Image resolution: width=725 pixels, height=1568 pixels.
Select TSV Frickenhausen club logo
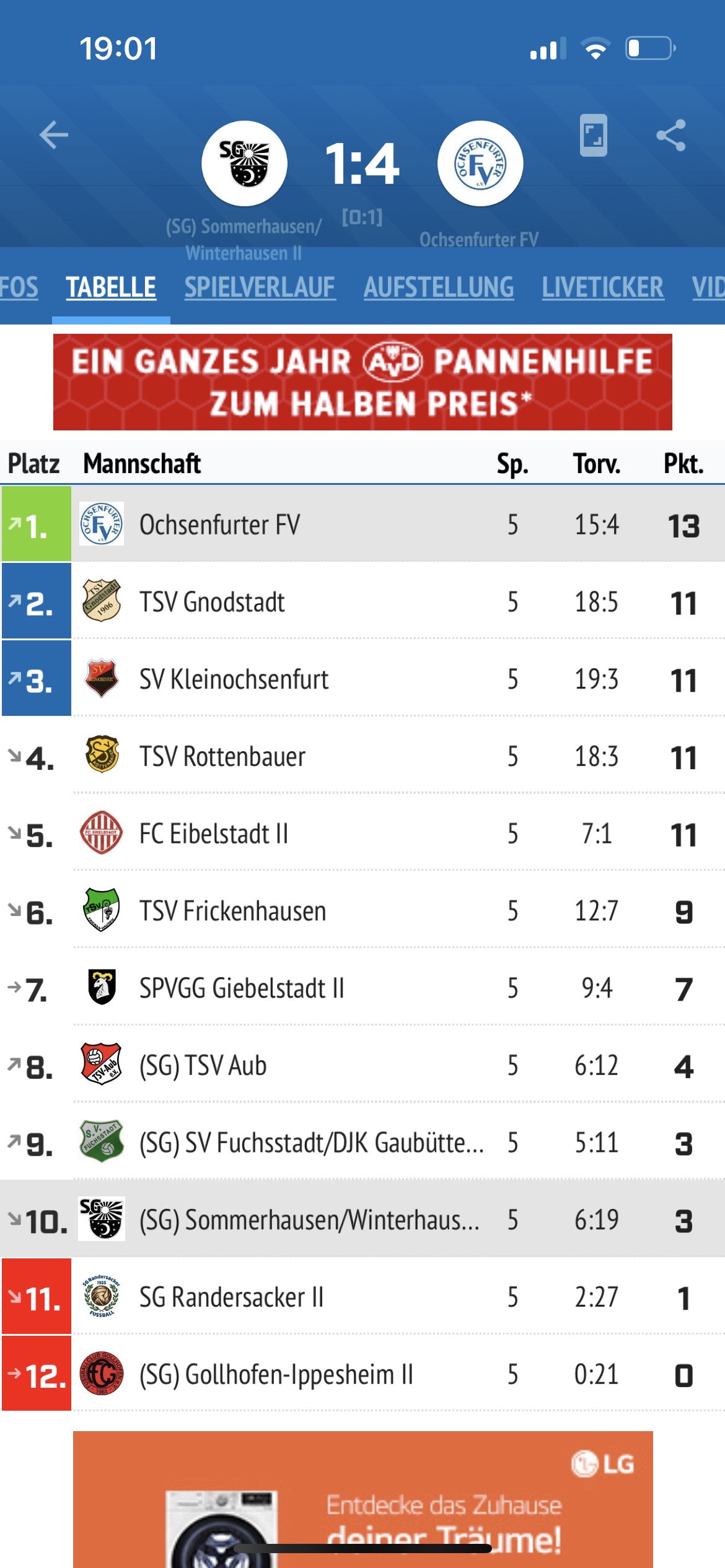point(102,910)
